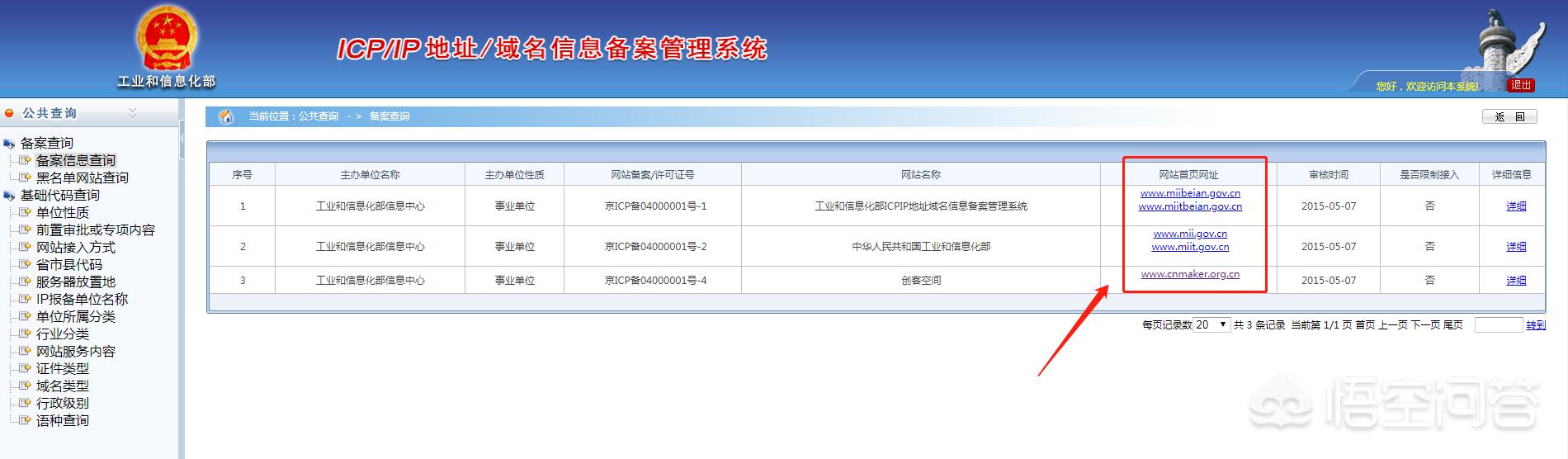Click the red dot icon beside 公共查询

tap(10, 113)
